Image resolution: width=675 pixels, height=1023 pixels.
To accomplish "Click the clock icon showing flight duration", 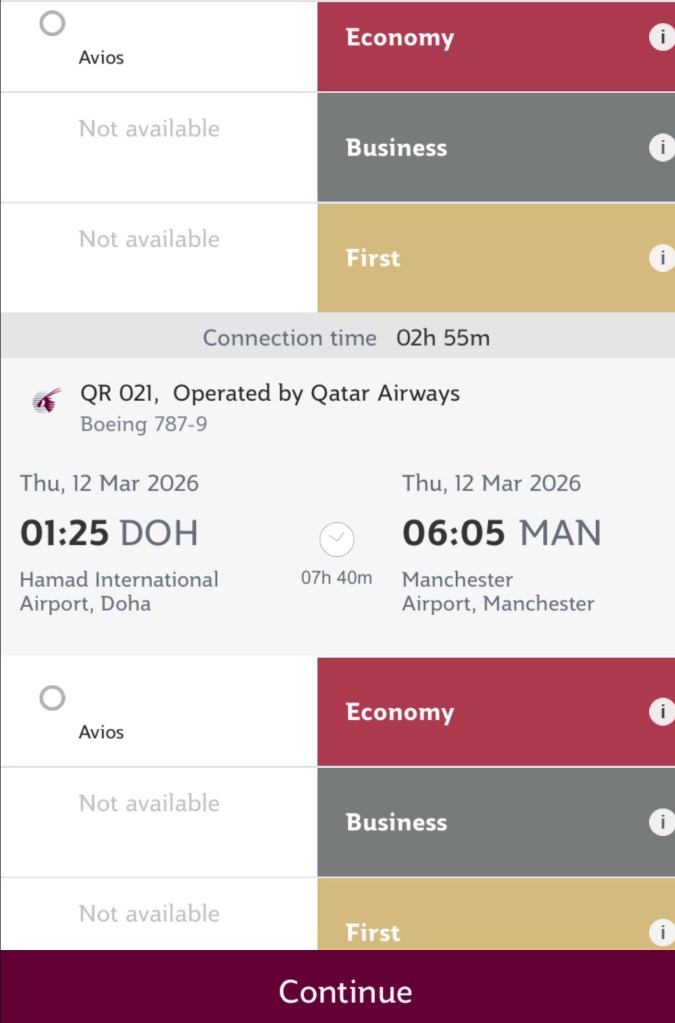I will (336, 541).
